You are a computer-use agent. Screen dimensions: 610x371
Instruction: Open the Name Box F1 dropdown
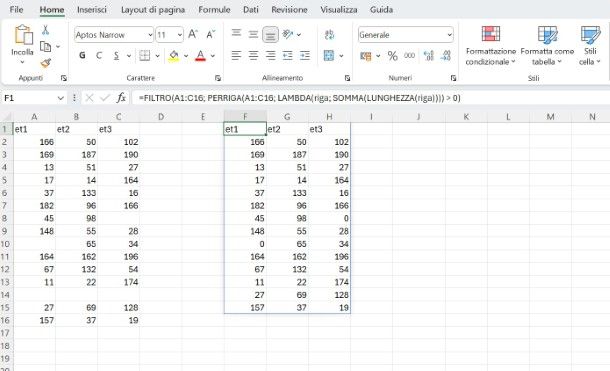tap(60, 98)
